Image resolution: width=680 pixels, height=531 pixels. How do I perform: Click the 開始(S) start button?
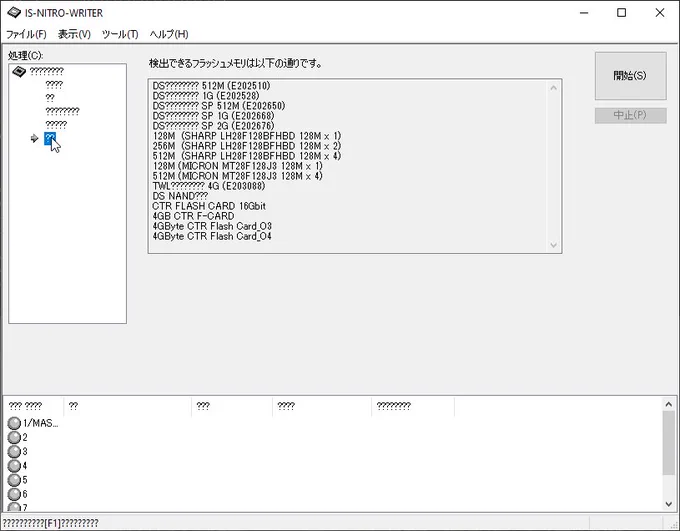tap(630, 76)
